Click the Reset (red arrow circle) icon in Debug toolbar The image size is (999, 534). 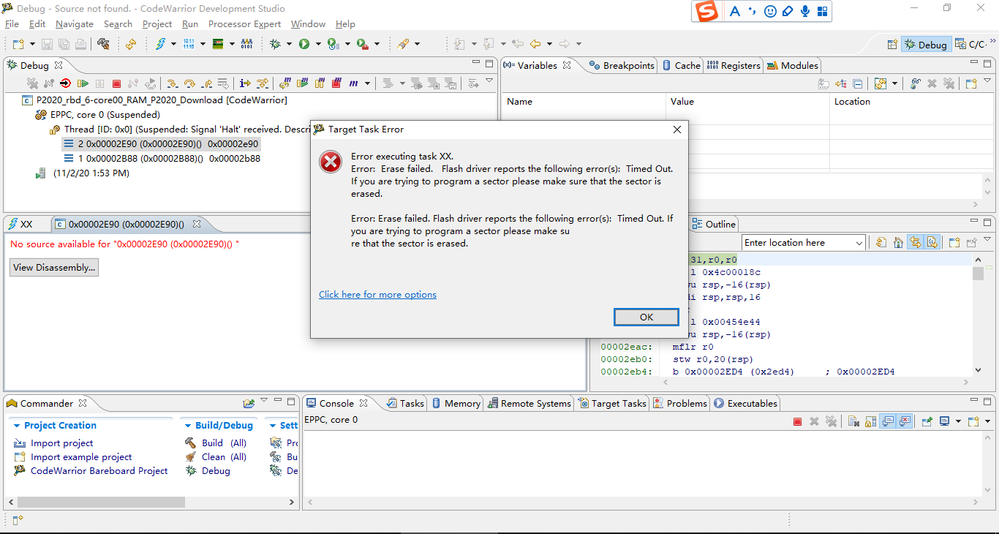click(65, 83)
